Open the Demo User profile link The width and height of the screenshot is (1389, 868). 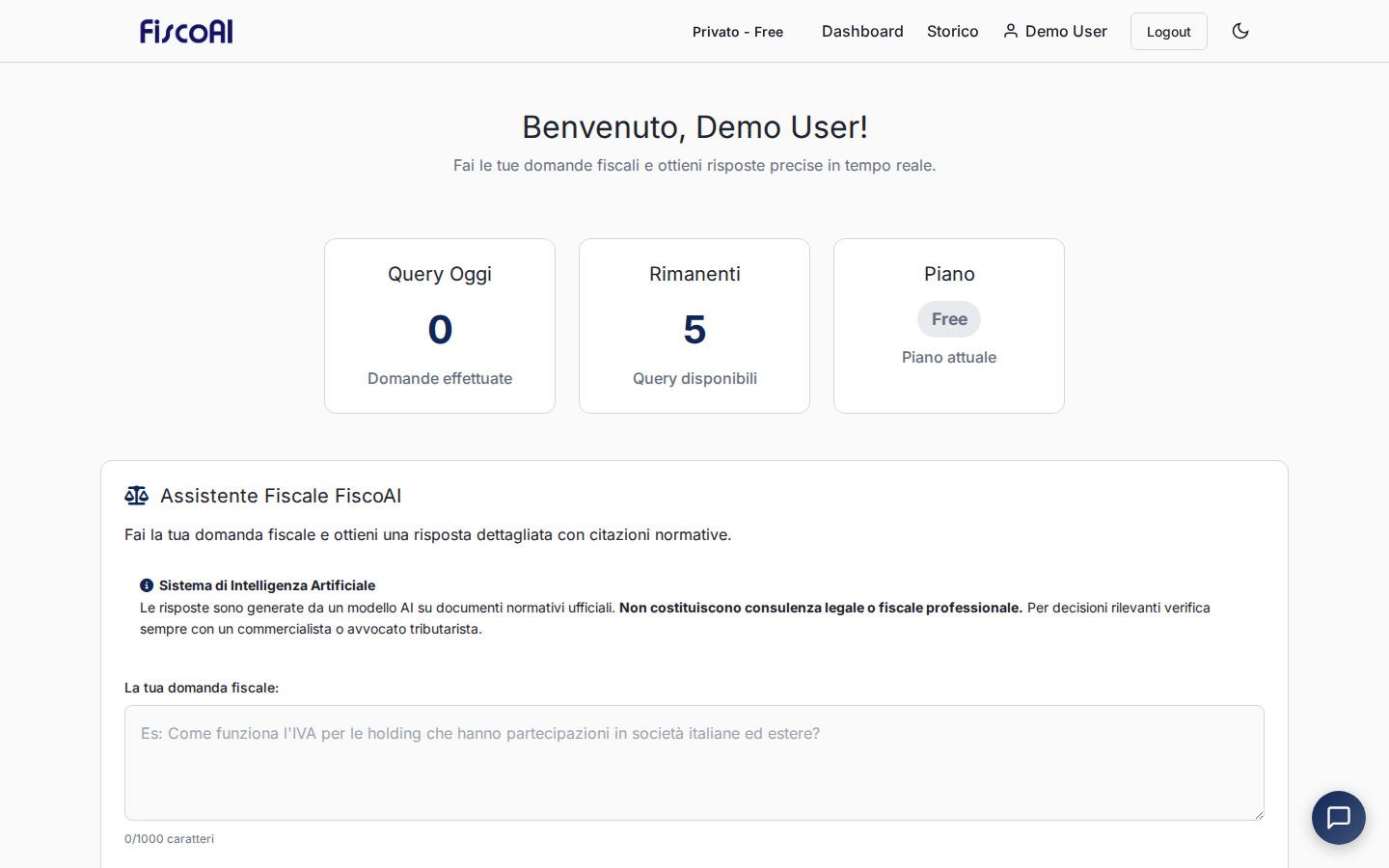[1055, 31]
